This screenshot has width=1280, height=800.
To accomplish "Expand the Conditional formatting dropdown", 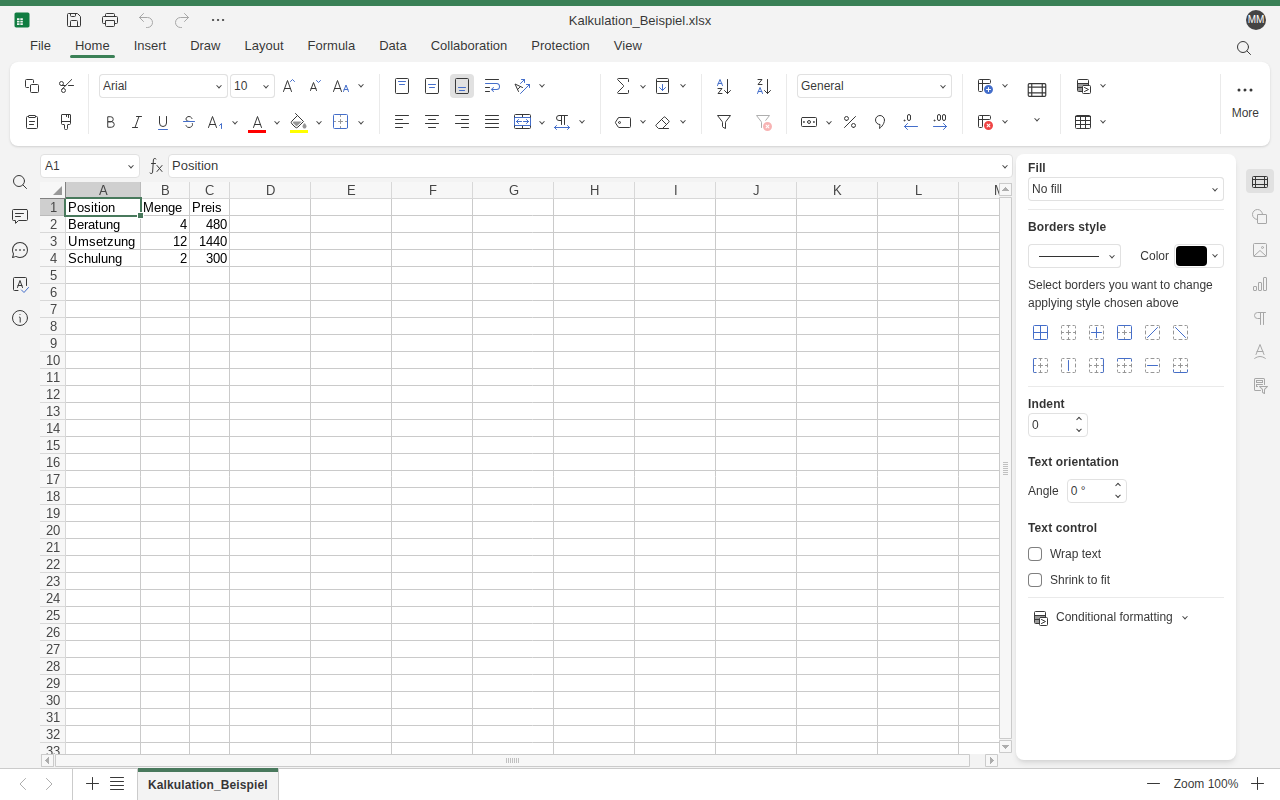I will [x=1111, y=617].
